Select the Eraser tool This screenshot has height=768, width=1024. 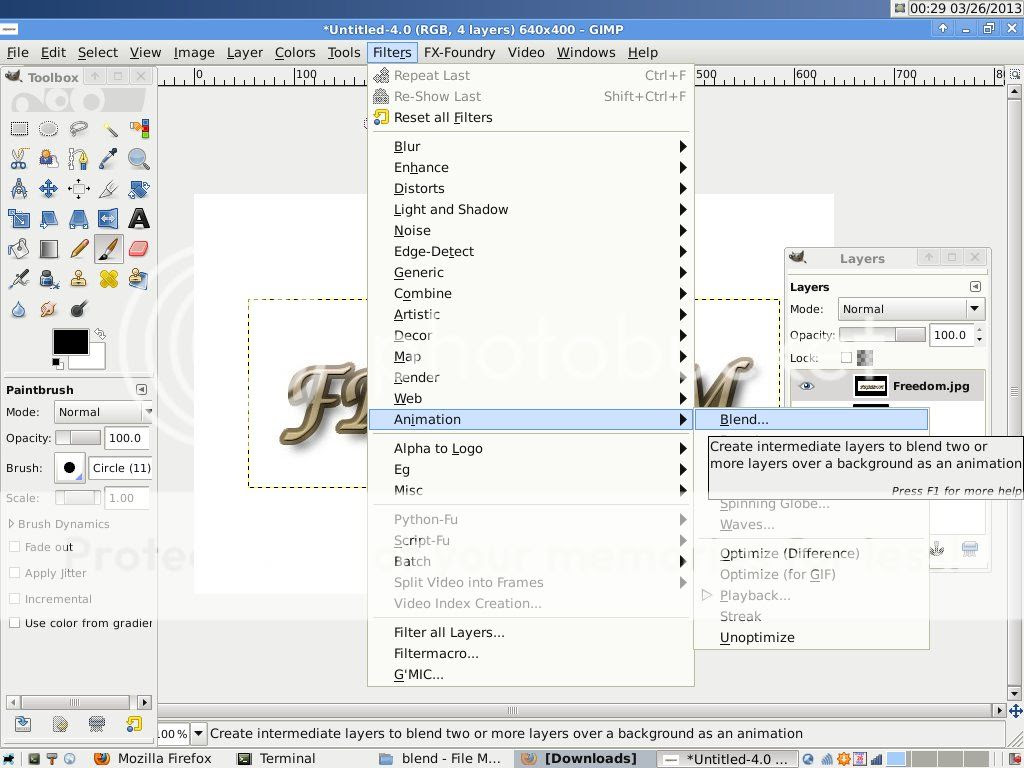[x=139, y=249]
